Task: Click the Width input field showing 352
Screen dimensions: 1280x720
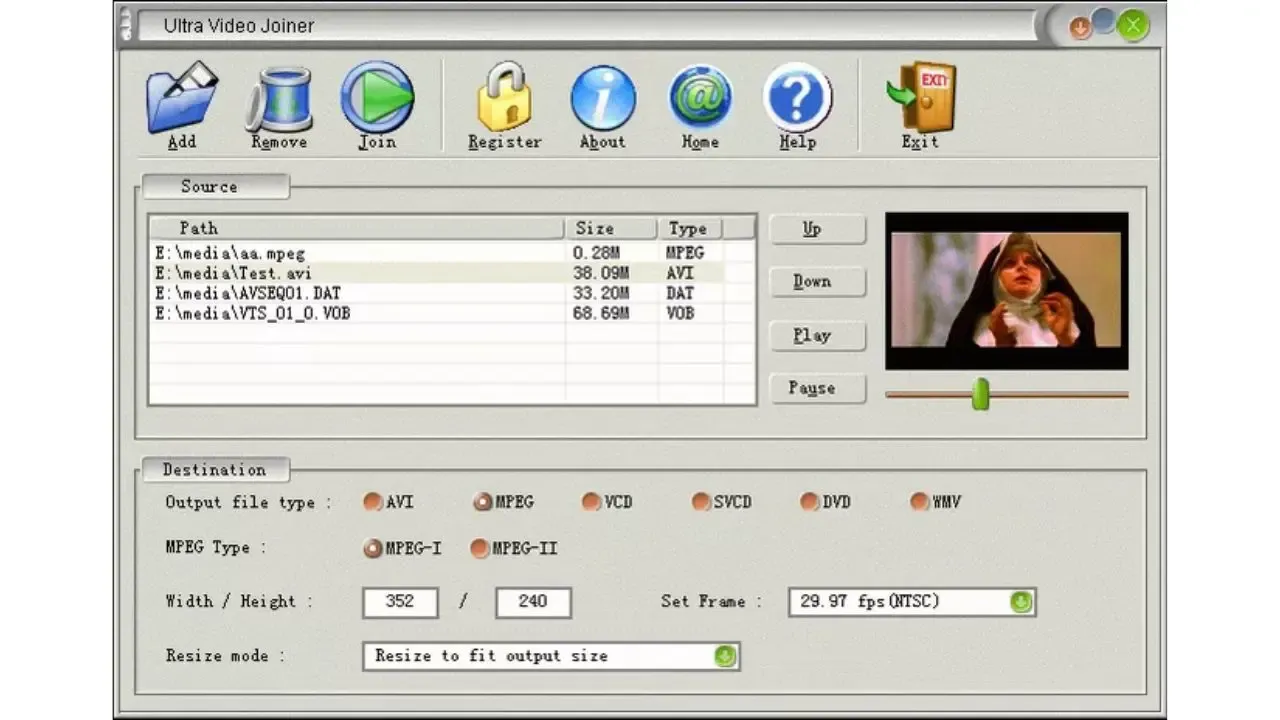Action: point(400,602)
